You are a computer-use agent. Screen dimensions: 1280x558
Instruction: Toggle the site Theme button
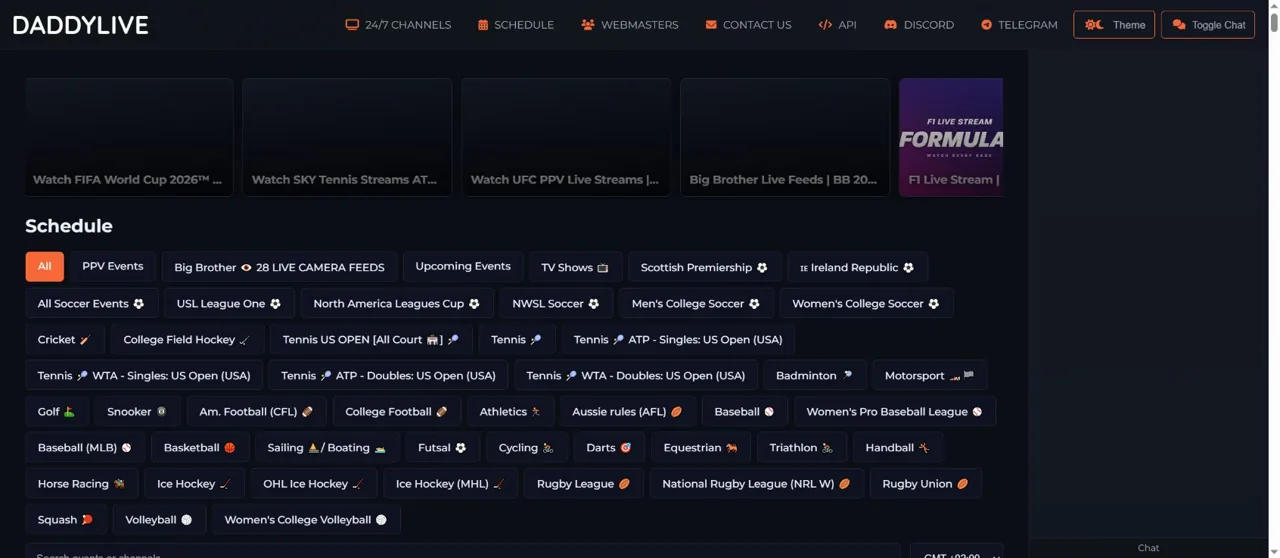1114,25
